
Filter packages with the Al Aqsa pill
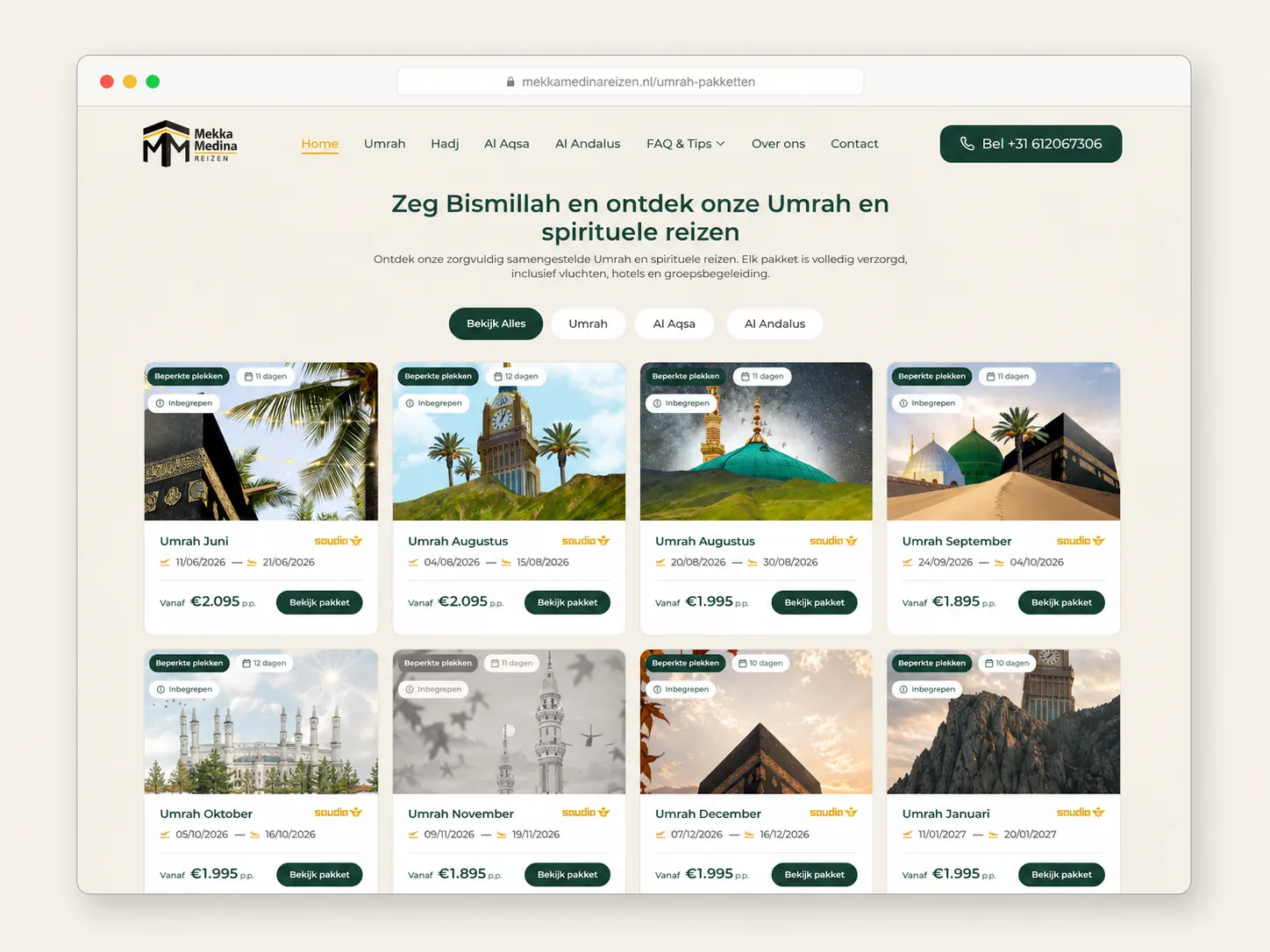coord(674,323)
